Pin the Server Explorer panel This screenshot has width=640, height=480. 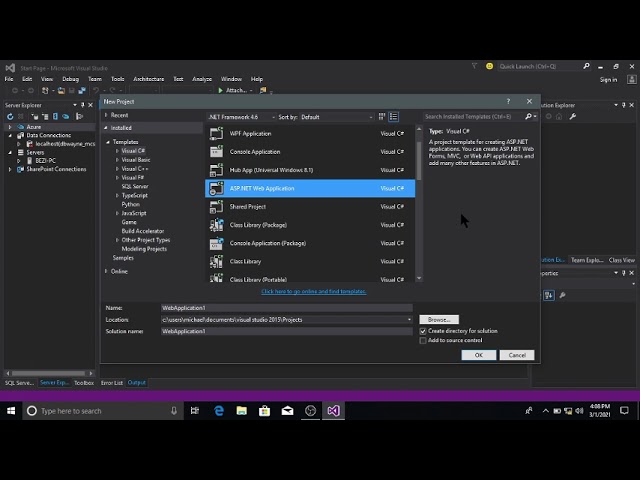click(x=82, y=105)
